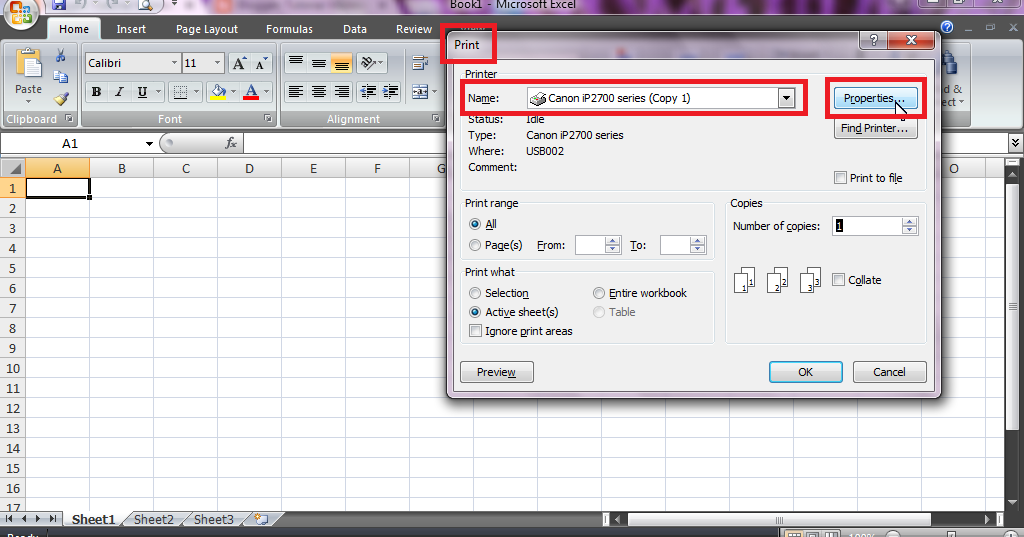Apply the Borders button
Screen dimensions: 1024x537
180,92
